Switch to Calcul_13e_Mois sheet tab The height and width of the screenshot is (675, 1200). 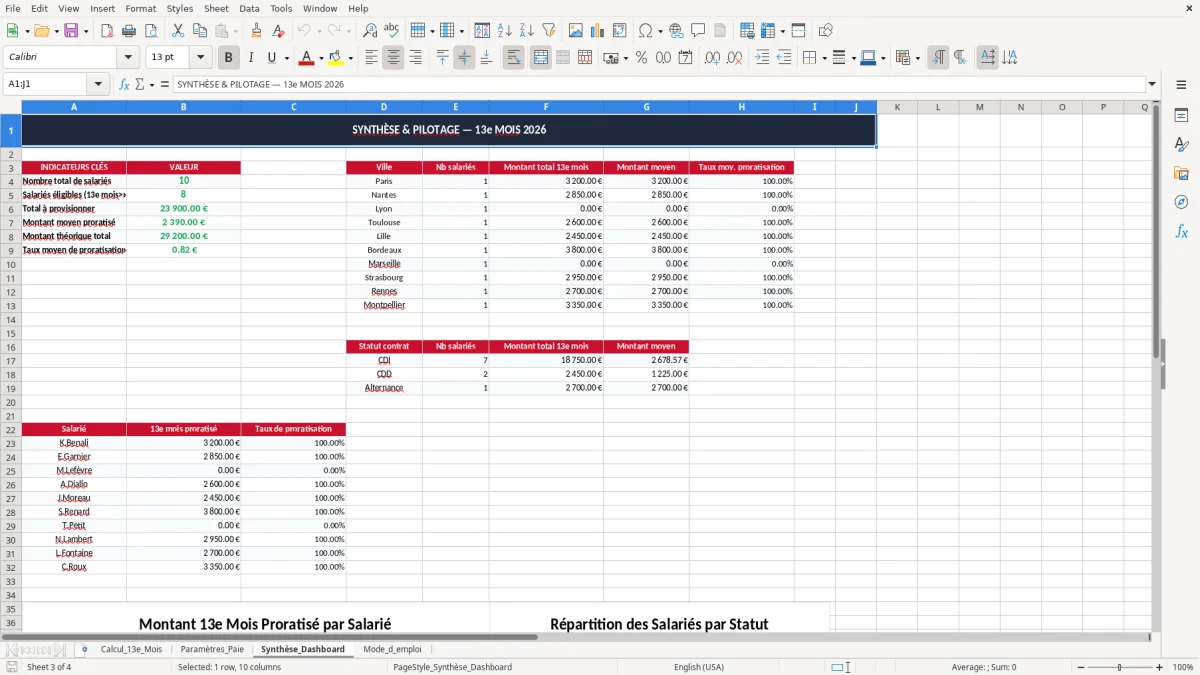coord(131,649)
